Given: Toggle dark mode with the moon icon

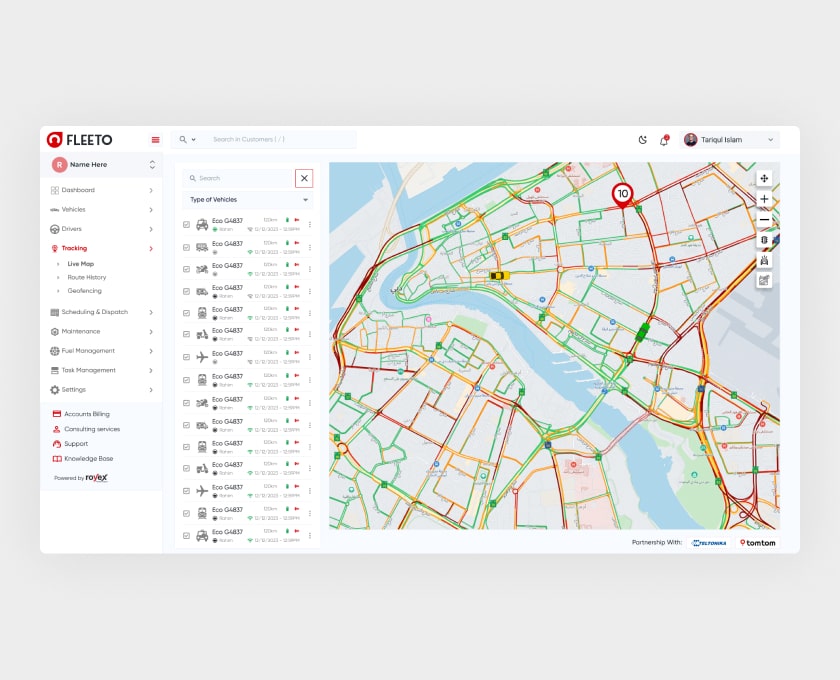Looking at the screenshot, I should click(642, 140).
